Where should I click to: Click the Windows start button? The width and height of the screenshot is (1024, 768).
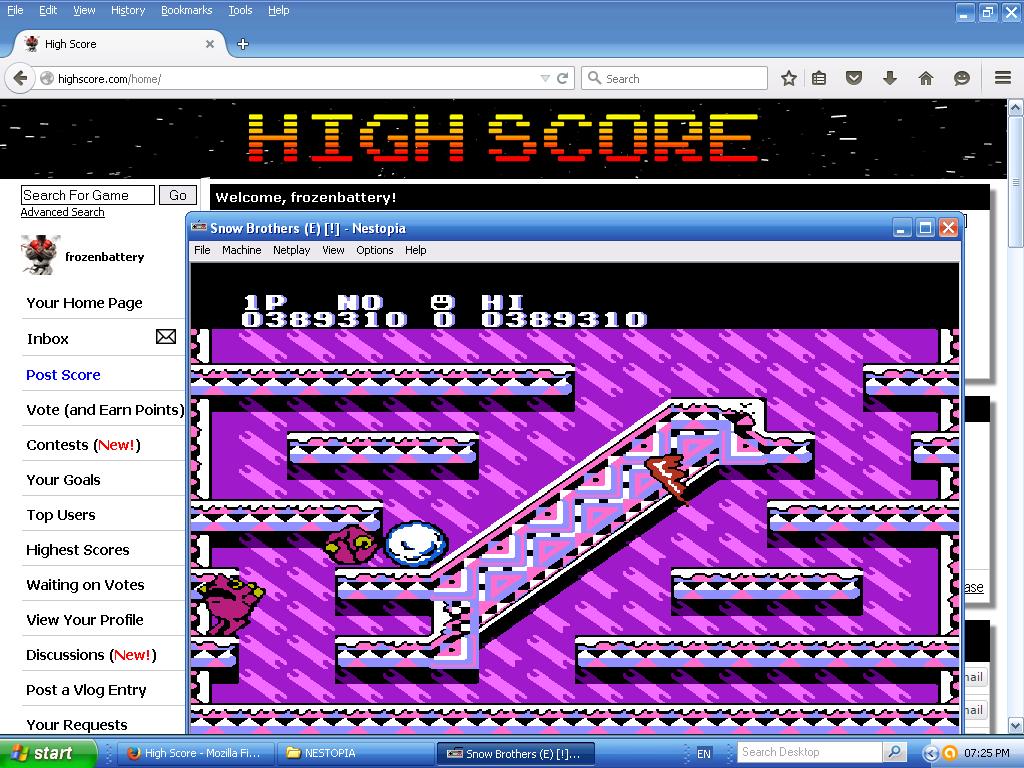(x=48, y=753)
